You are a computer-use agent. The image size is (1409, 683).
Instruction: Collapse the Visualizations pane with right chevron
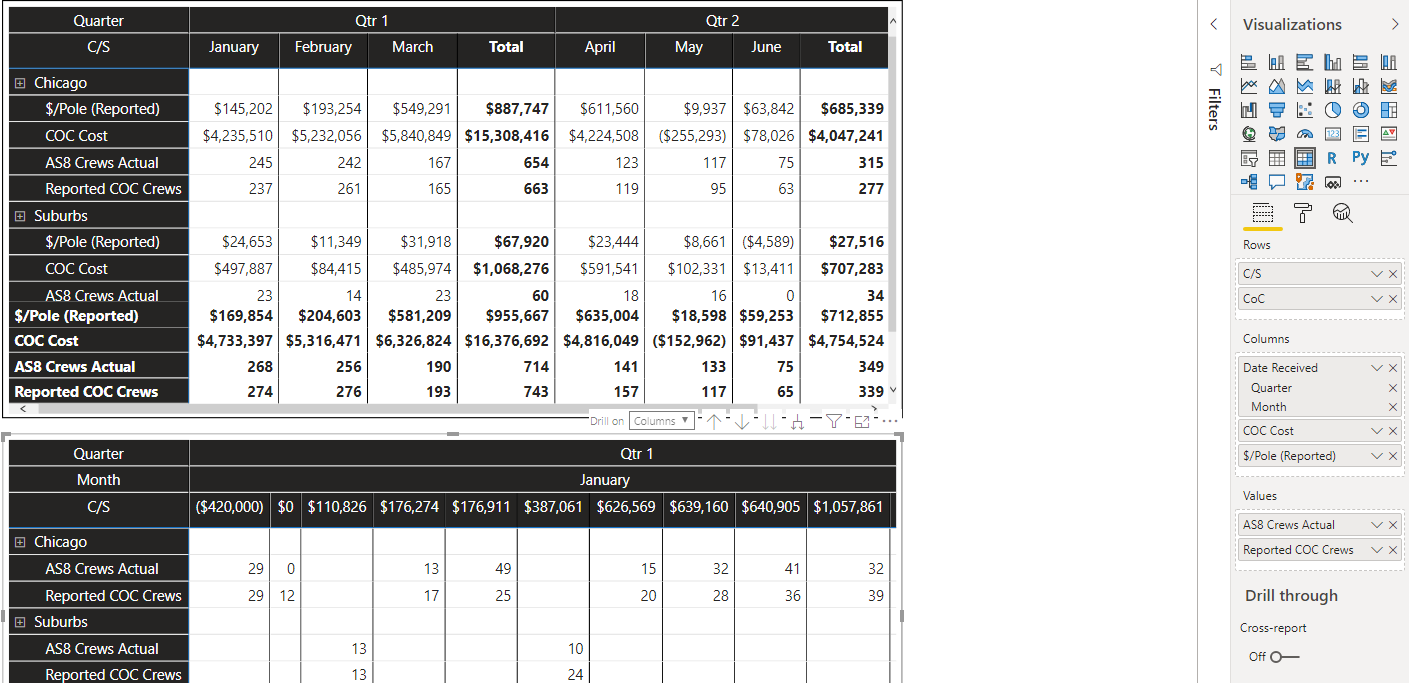(1395, 24)
